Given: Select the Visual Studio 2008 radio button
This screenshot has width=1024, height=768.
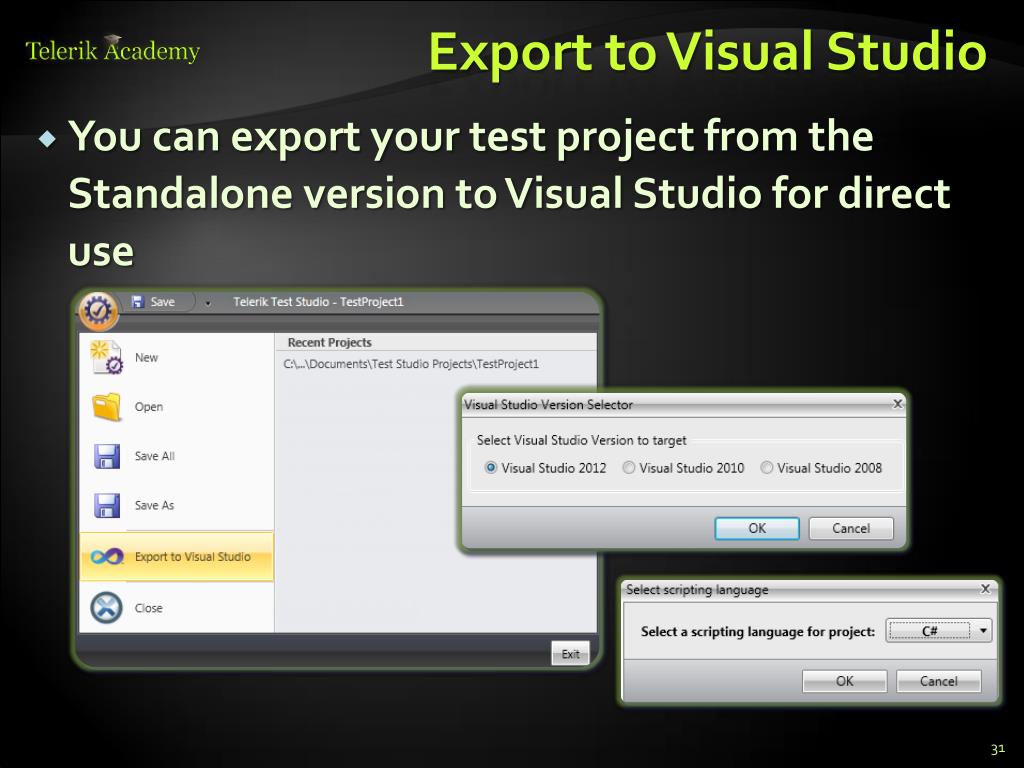Looking at the screenshot, I should [767, 468].
